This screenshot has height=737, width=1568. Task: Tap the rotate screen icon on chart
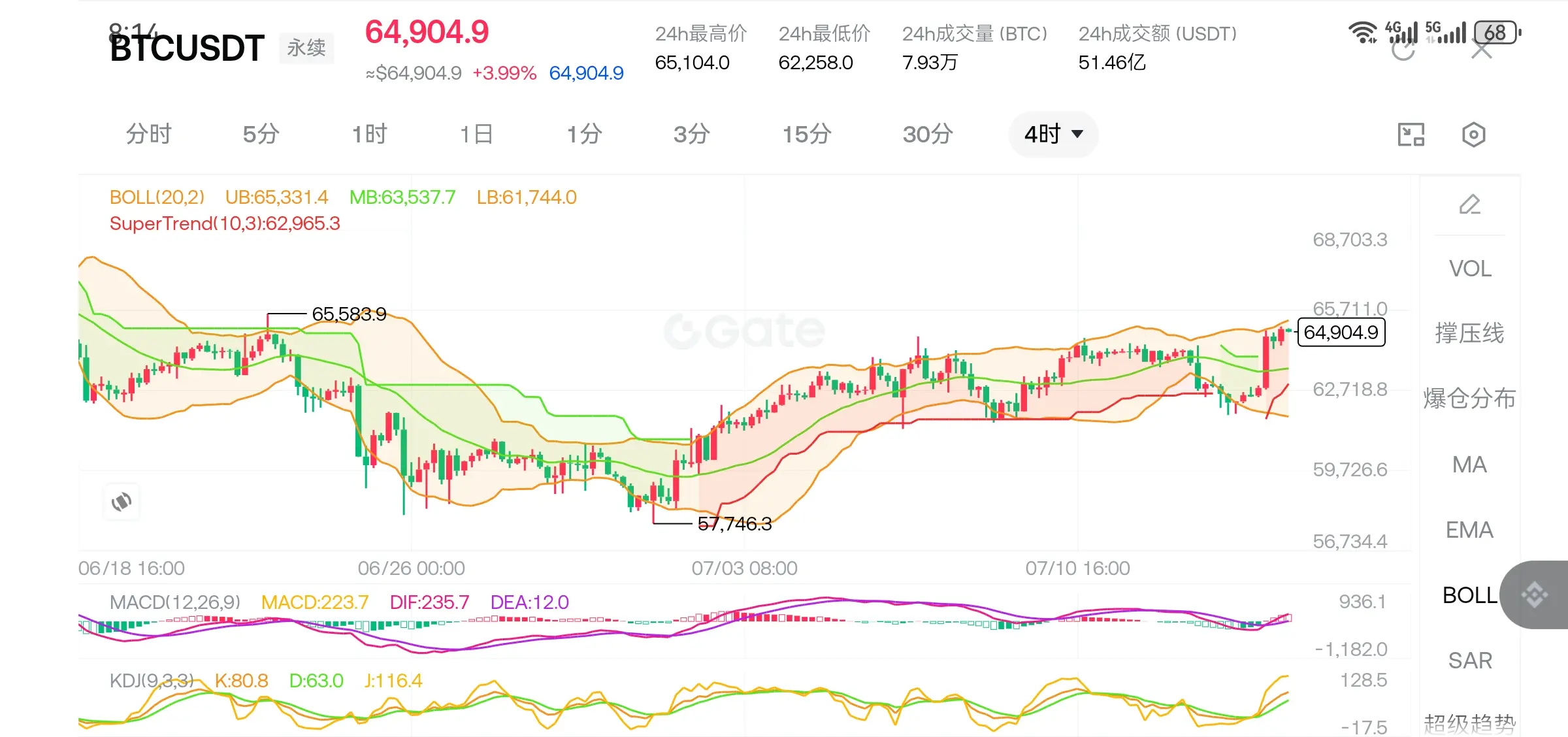pyautogui.click(x=122, y=502)
